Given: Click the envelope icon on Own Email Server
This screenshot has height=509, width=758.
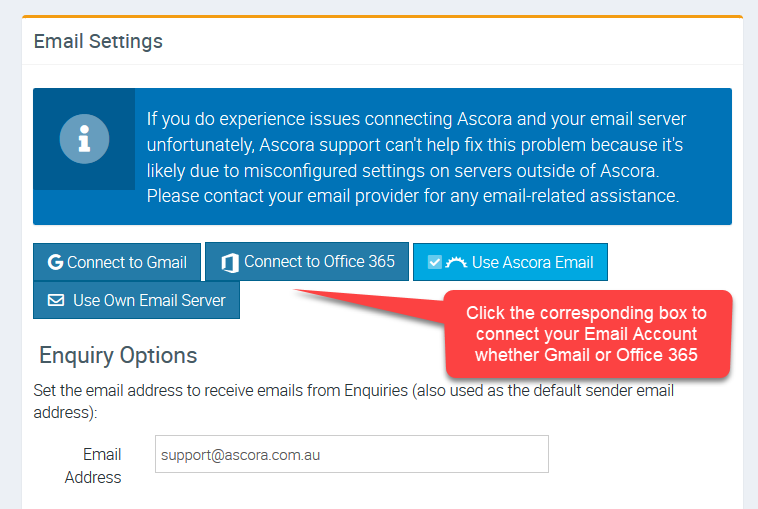Looking at the screenshot, I should [56, 300].
